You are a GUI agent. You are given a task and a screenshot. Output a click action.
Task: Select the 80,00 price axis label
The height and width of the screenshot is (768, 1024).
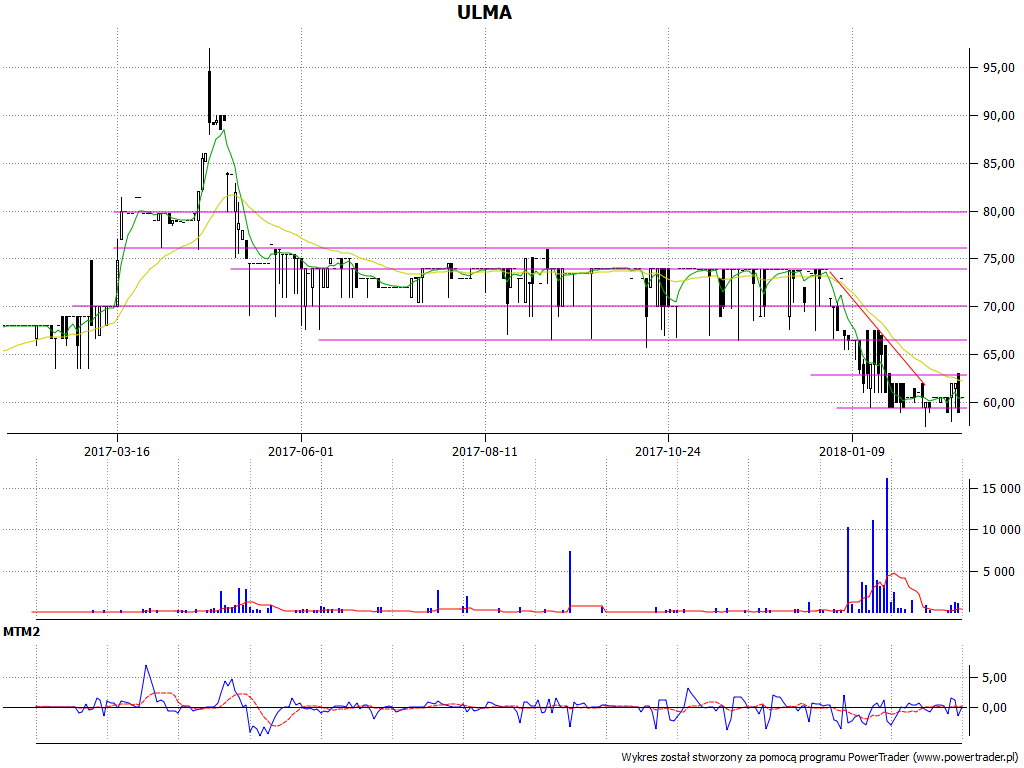click(999, 212)
